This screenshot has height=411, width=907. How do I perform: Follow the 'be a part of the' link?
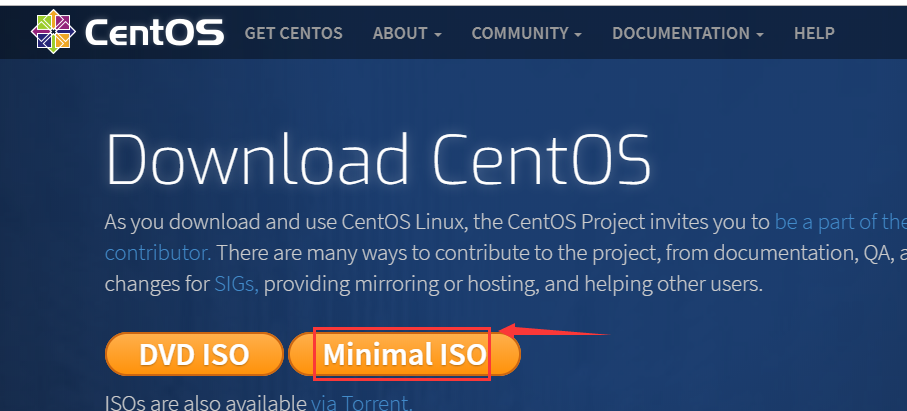[840, 222]
